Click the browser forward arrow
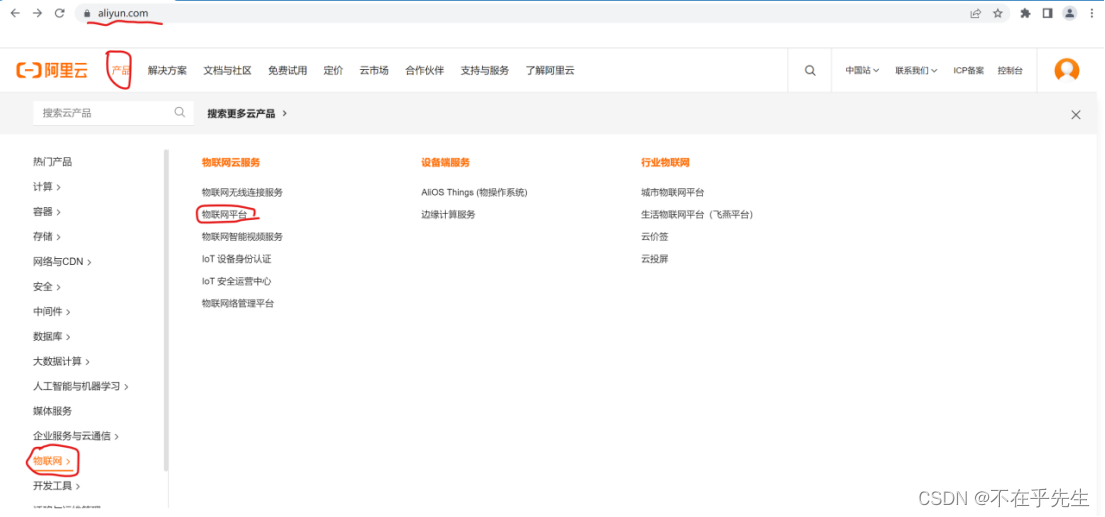This screenshot has width=1105, height=517. (x=37, y=13)
